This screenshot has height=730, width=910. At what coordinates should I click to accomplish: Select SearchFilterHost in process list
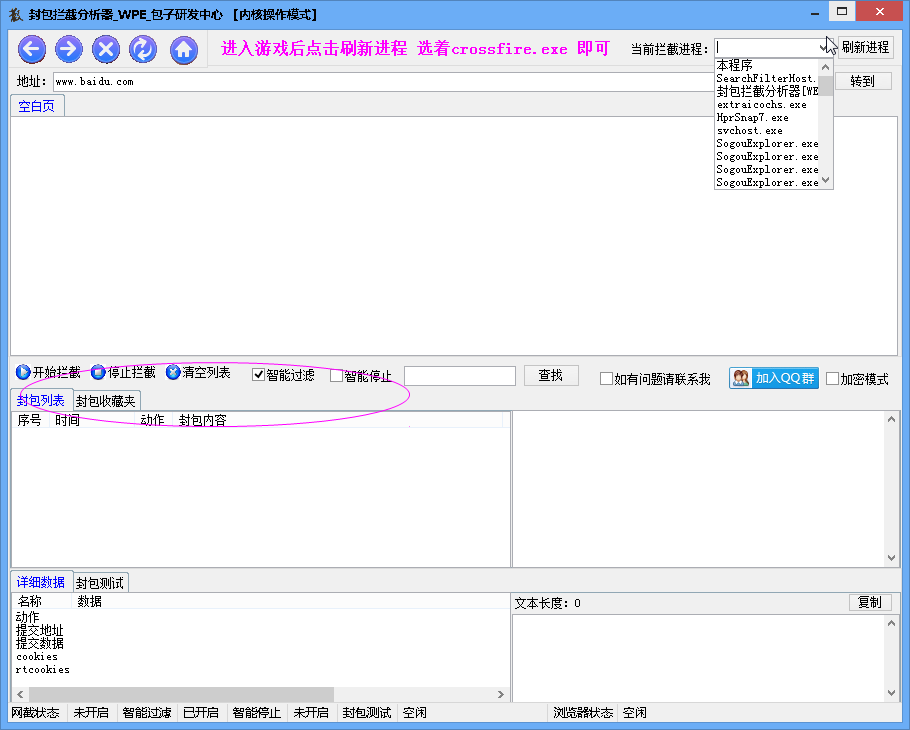pyautogui.click(x=766, y=78)
